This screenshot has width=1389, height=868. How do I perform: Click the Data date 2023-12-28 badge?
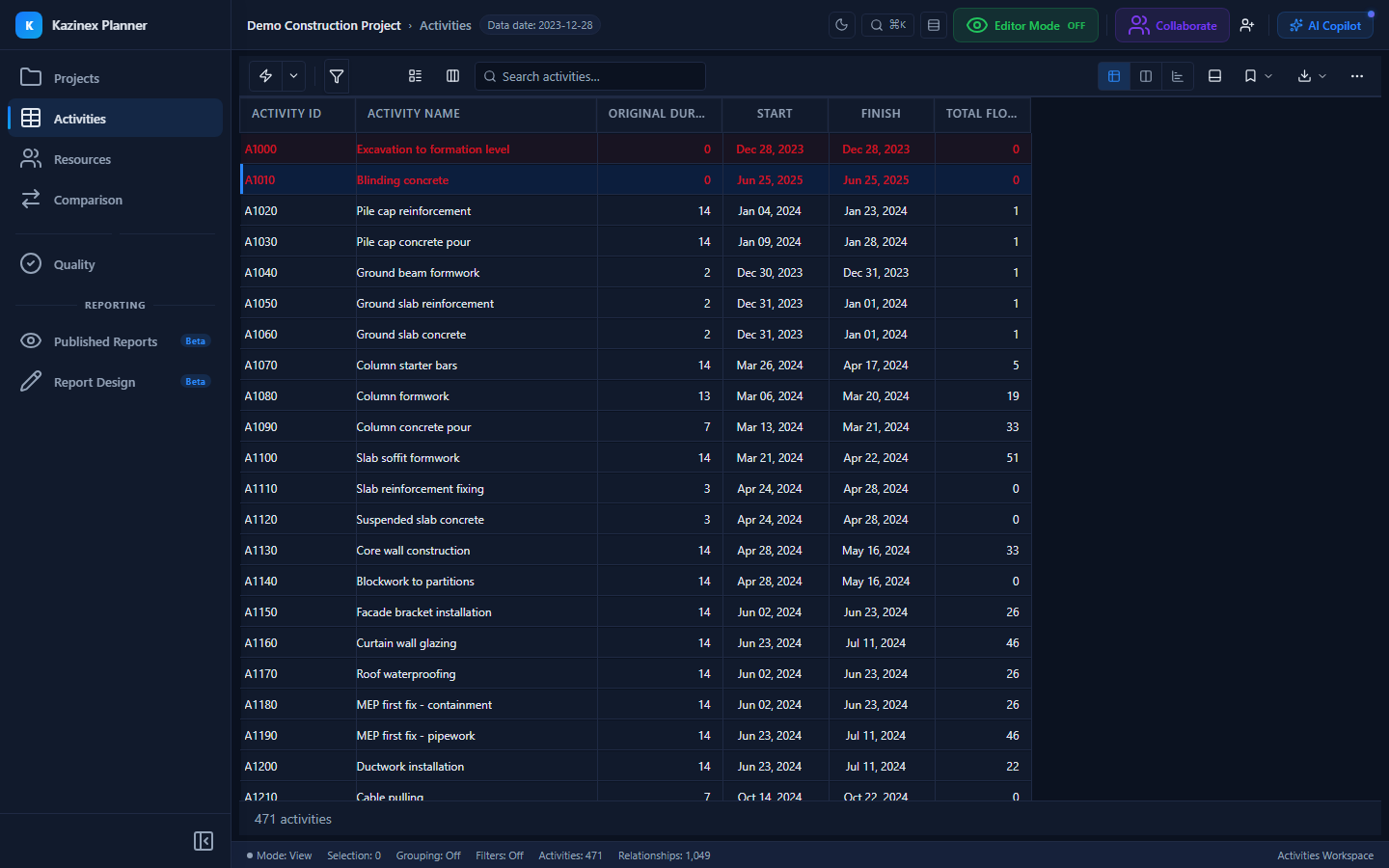point(540,25)
